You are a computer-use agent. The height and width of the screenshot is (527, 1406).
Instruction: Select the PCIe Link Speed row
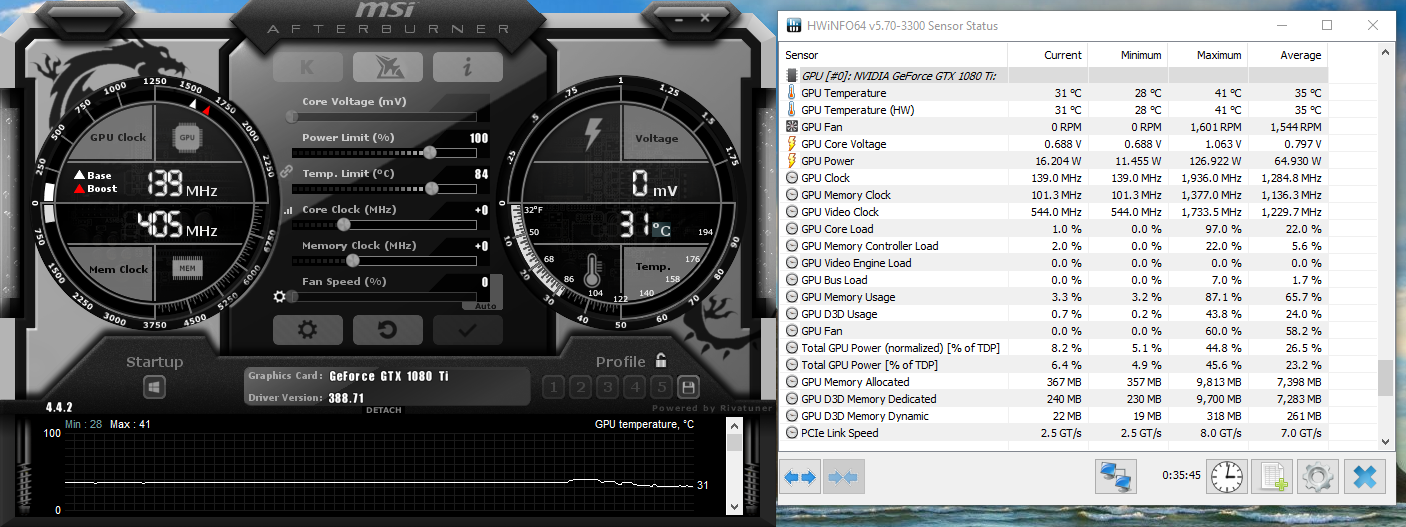pyautogui.click(x=1054, y=433)
